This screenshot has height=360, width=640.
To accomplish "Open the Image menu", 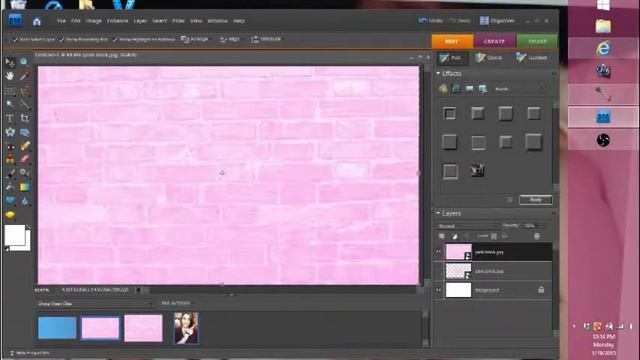I will (x=94, y=21).
